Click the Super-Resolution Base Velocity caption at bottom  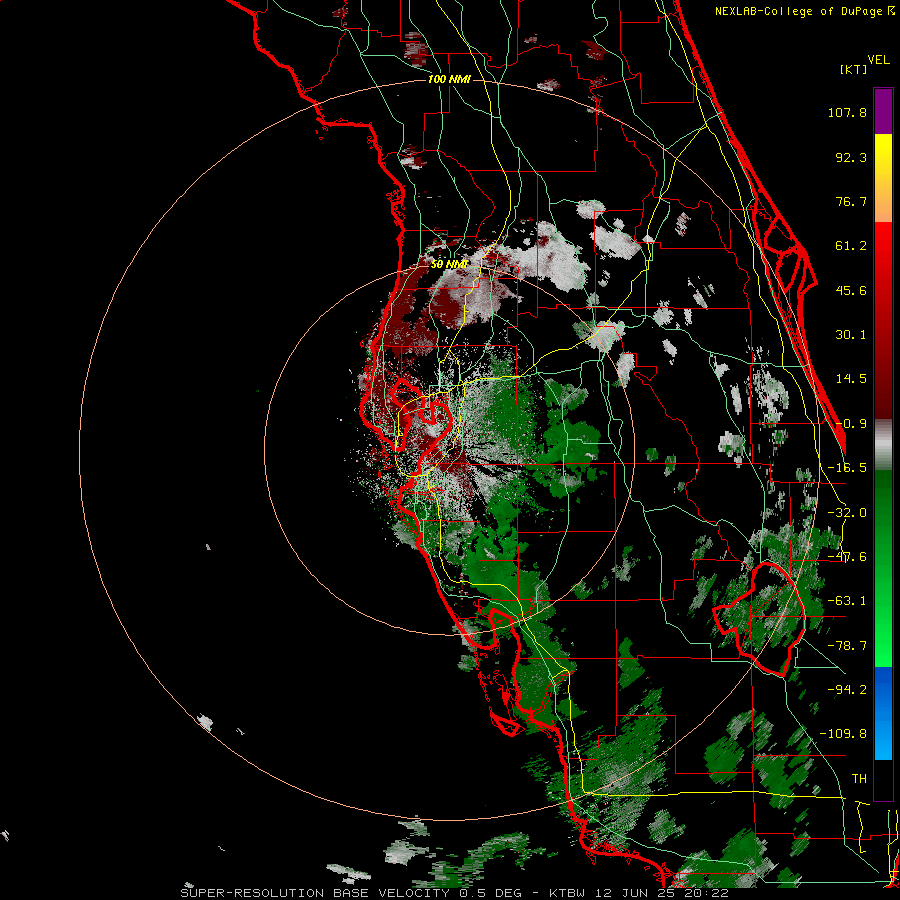(x=455, y=893)
